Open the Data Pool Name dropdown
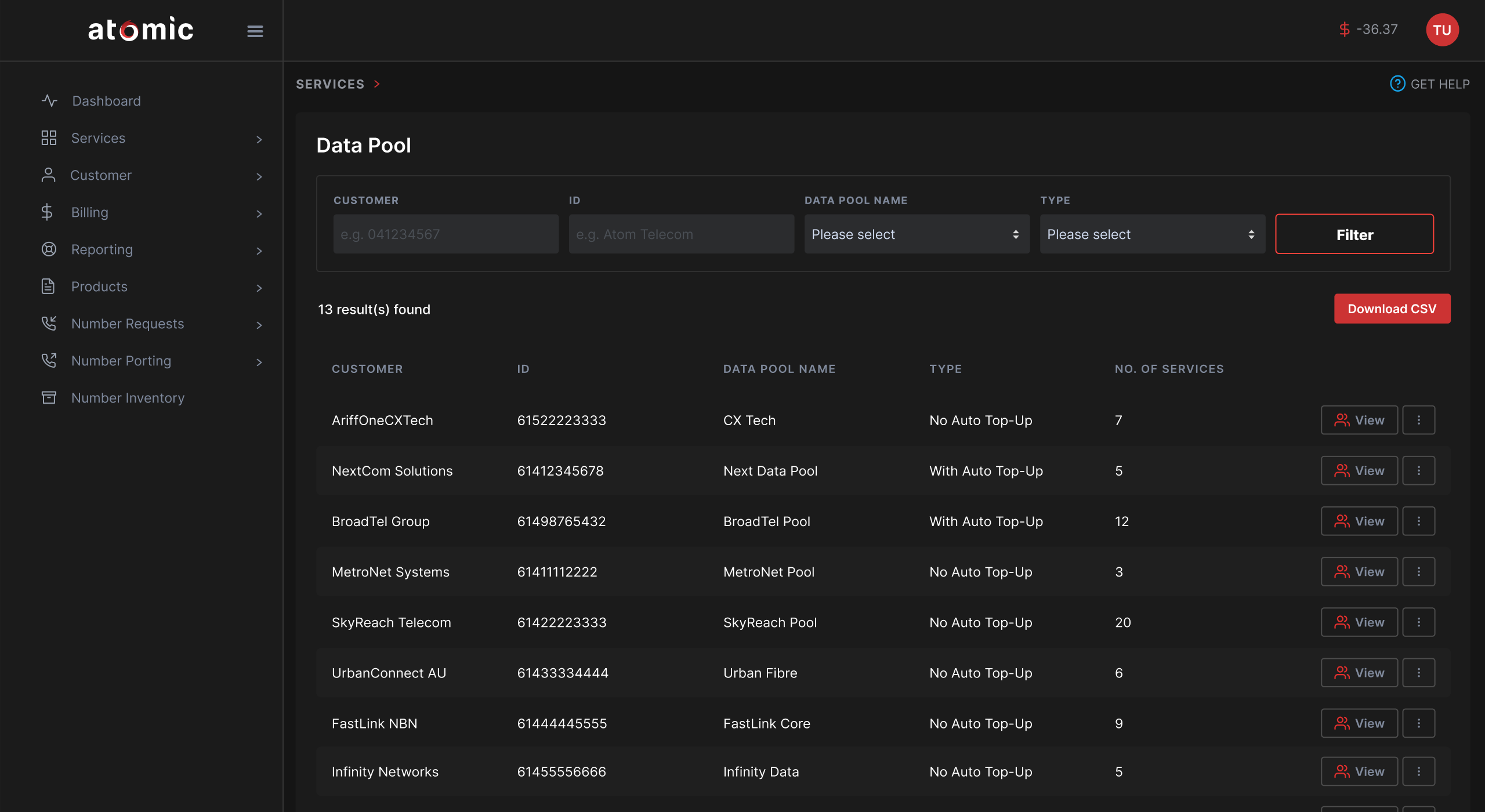Image resolution: width=1485 pixels, height=812 pixels. [x=917, y=234]
